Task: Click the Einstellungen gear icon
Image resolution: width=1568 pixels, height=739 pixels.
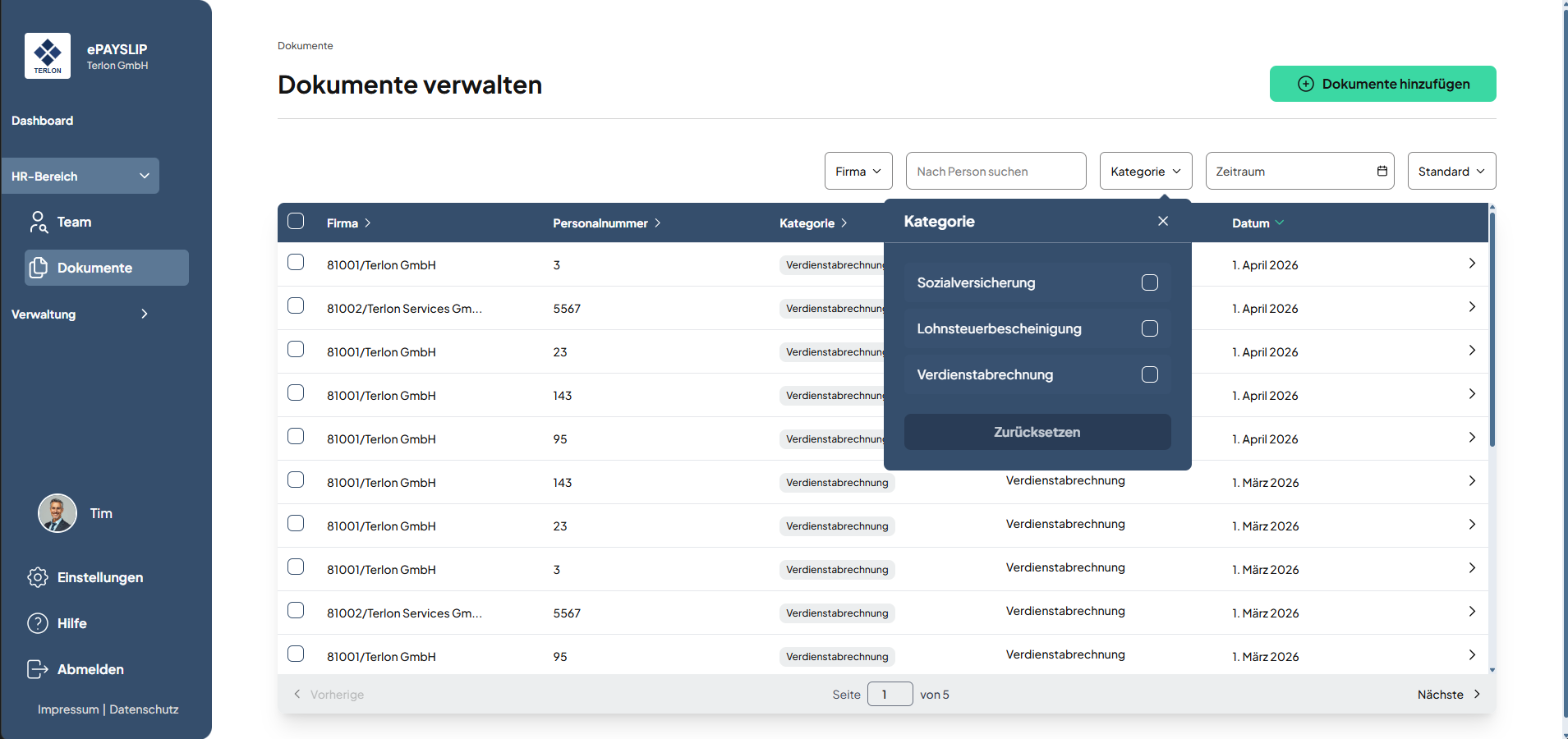Action: click(x=38, y=577)
